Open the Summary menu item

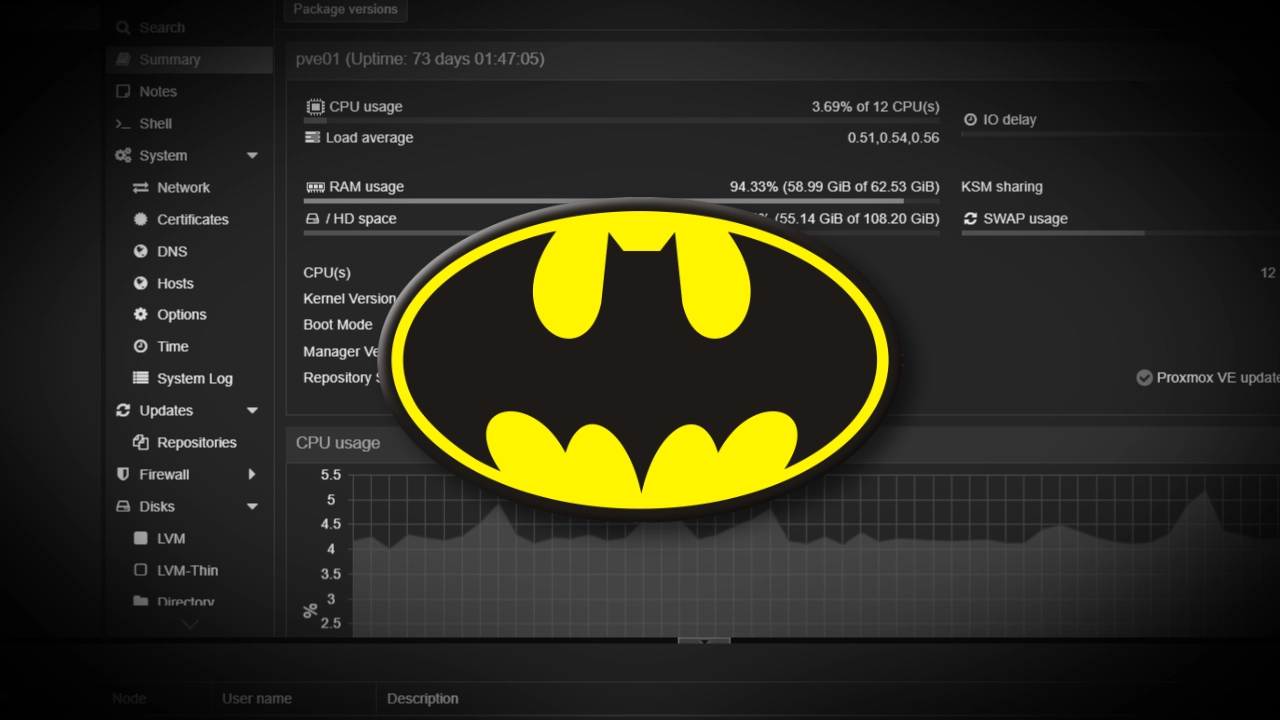click(169, 60)
